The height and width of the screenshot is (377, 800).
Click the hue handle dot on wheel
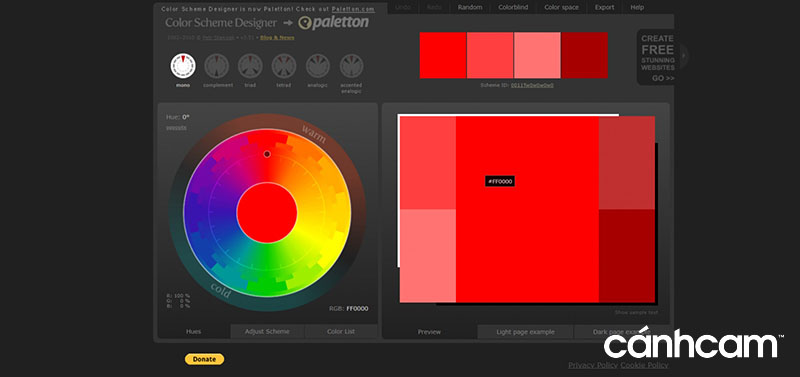(x=267, y=154)
